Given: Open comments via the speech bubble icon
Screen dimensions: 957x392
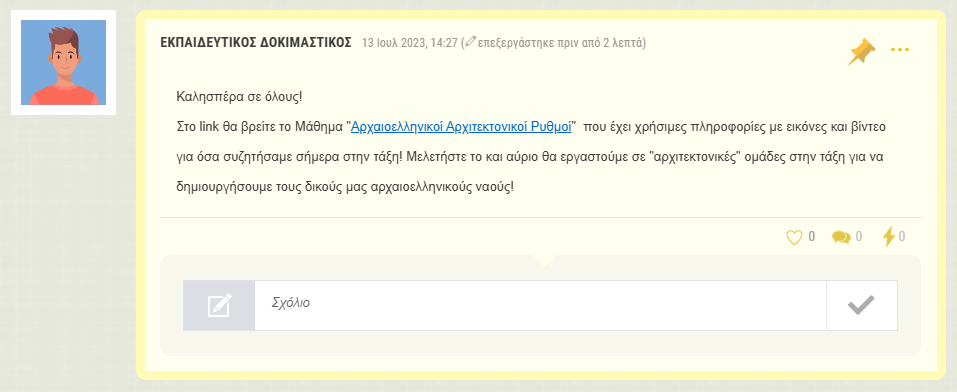Looking at the screenshot, I should pos(841,237).
